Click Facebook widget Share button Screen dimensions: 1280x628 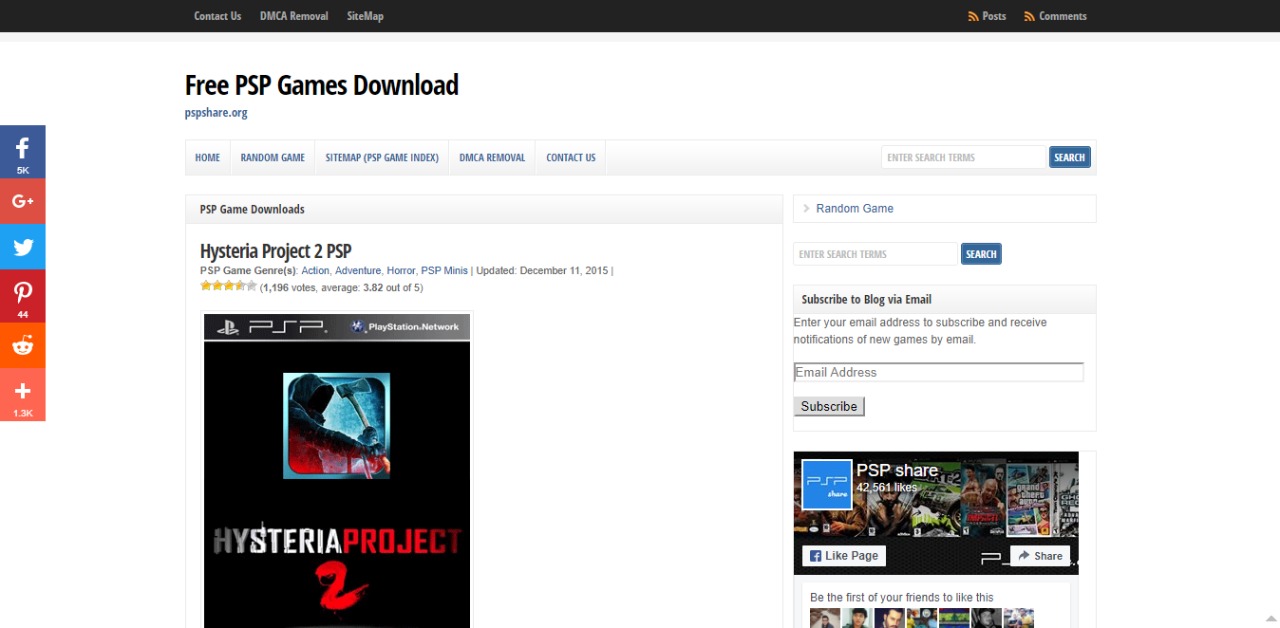click(x=1040, y=556)
